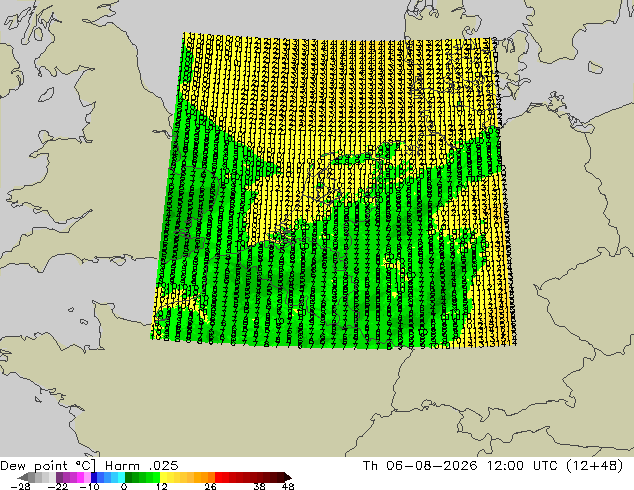
Task: Select the legend label '0'
Action: (124, 486)
